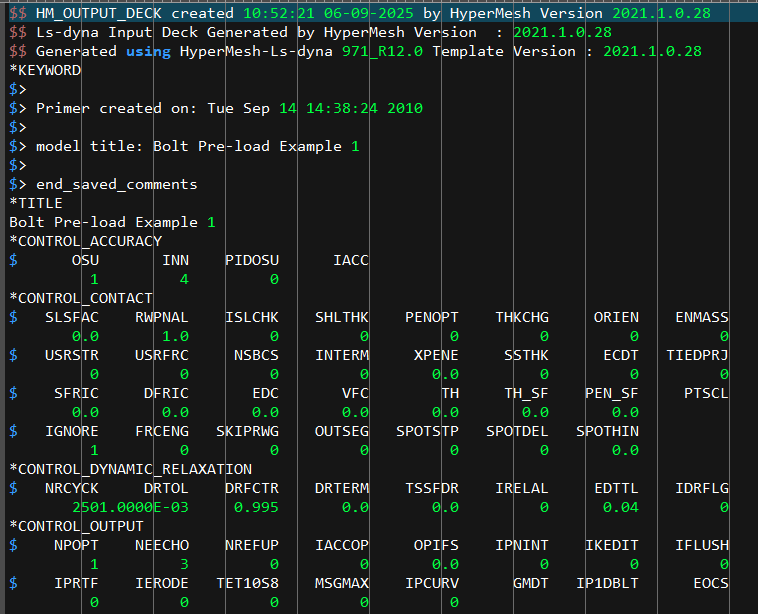Select the *CONTROL_ACCURACY keyword
758x614 pixels.
point(86,241)
